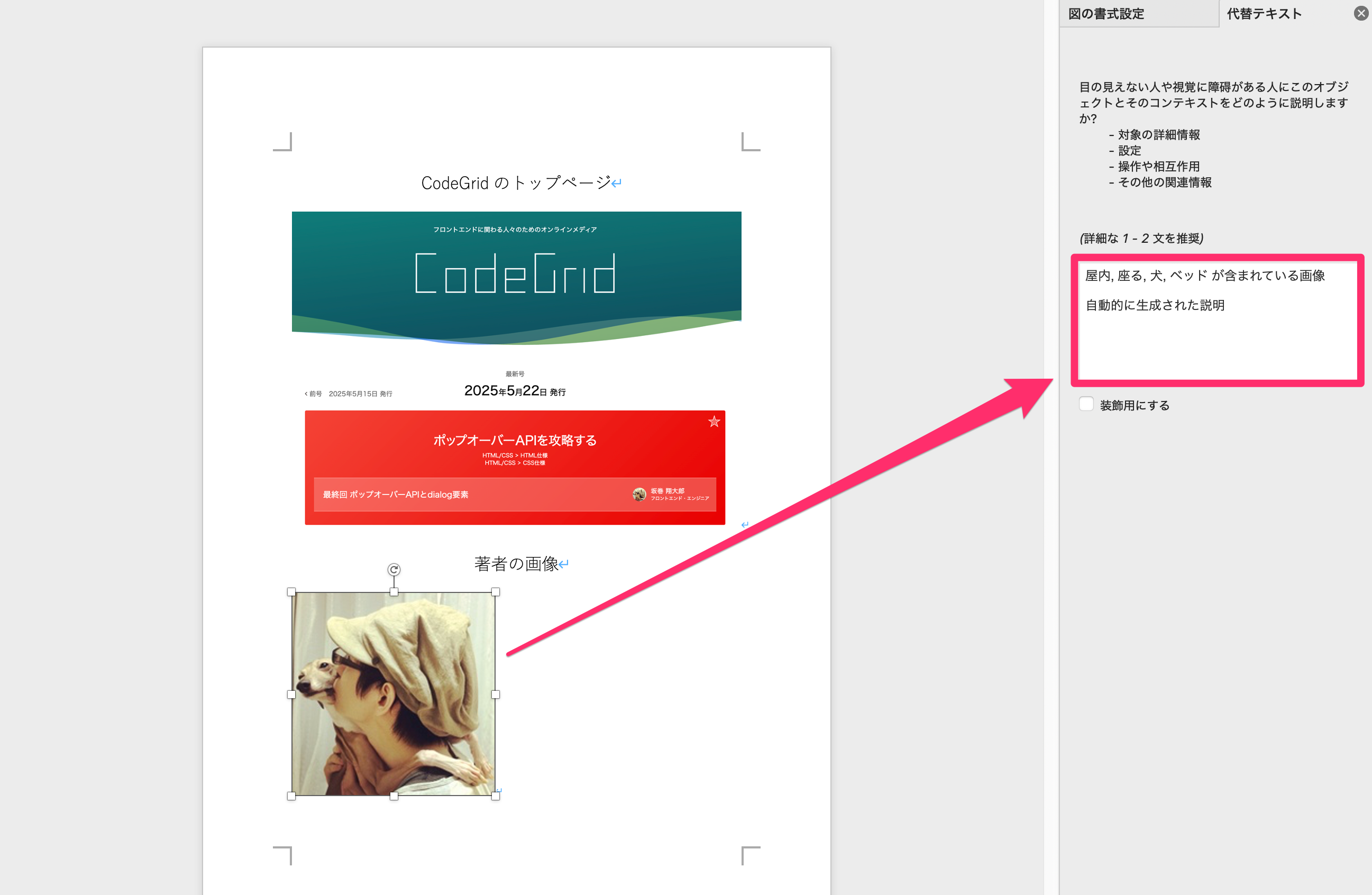Click the star icon on red card
This screenshot has height=895, width=1372.
point(714,422)
